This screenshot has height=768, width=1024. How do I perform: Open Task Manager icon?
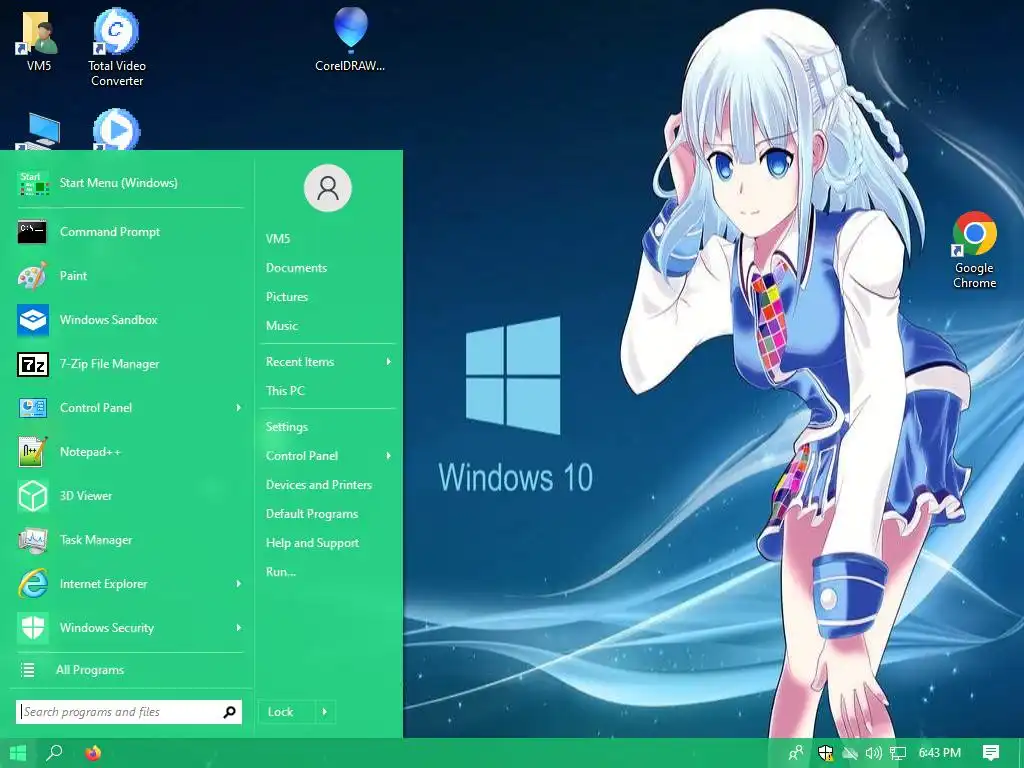33,540
